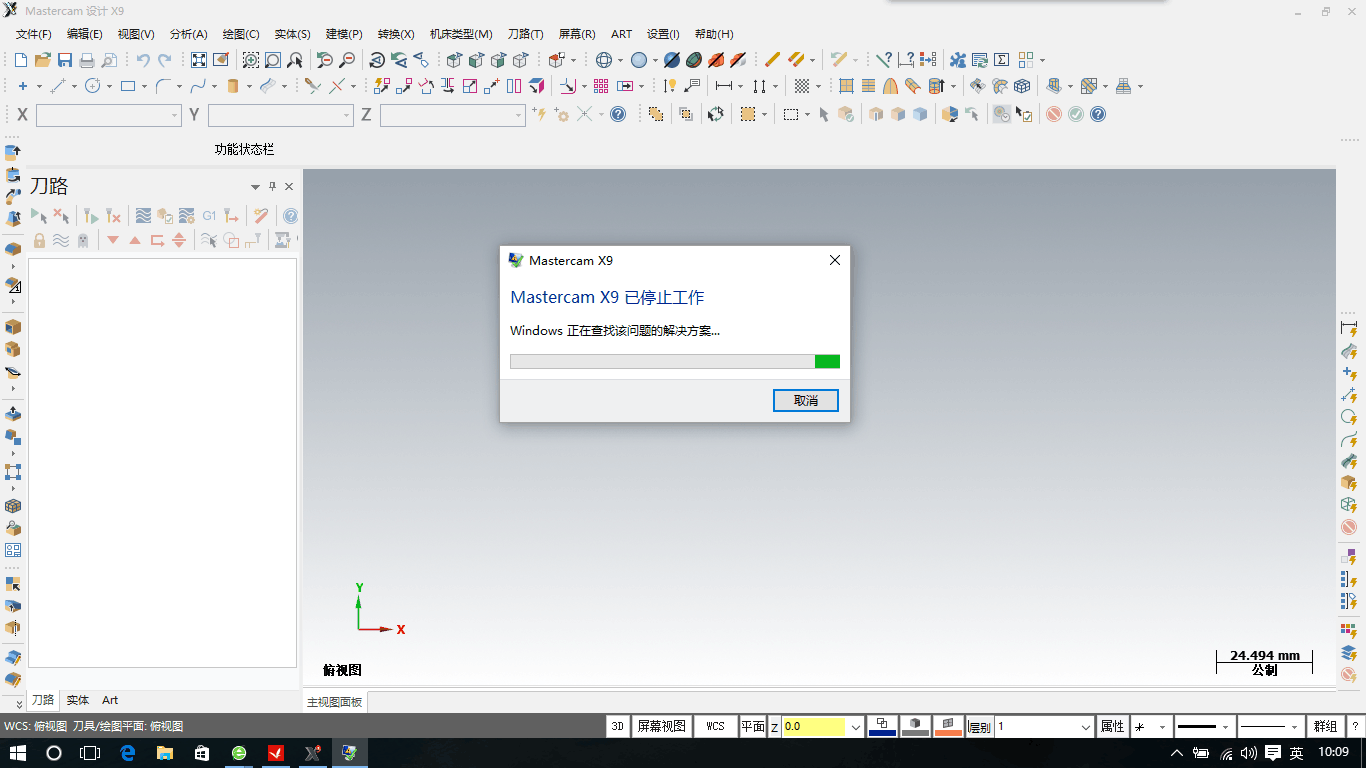Open File Explorer from the taskbar
This screenshot has width=1366, height=768.
click(x=164, y=753)
